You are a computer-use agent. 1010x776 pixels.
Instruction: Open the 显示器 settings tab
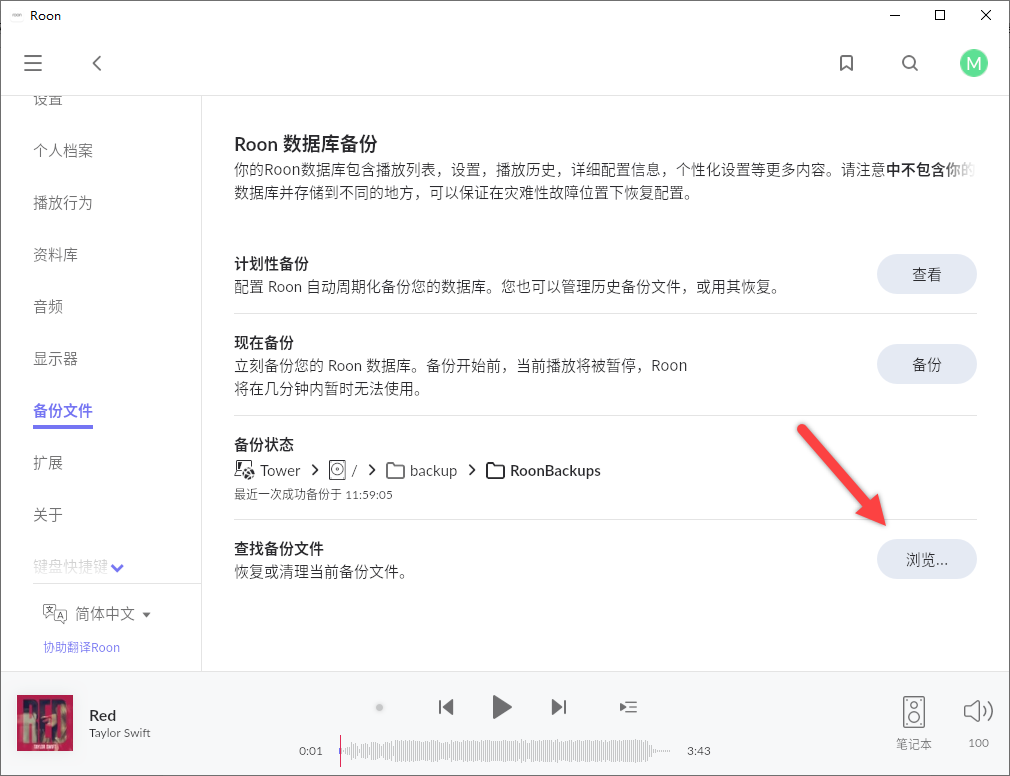[x=55, y=359]
